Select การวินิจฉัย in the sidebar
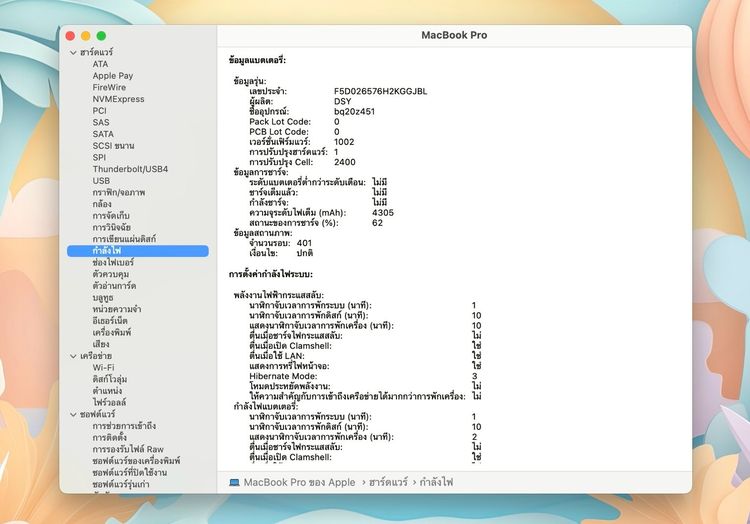The image size is (750, 524). (x=111, y=228)
